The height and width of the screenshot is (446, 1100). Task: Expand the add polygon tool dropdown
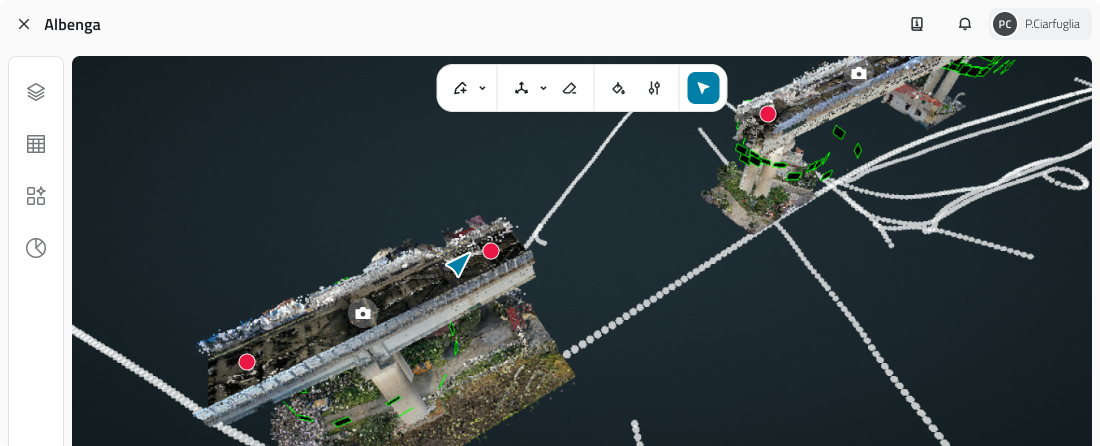coord(483,88)
